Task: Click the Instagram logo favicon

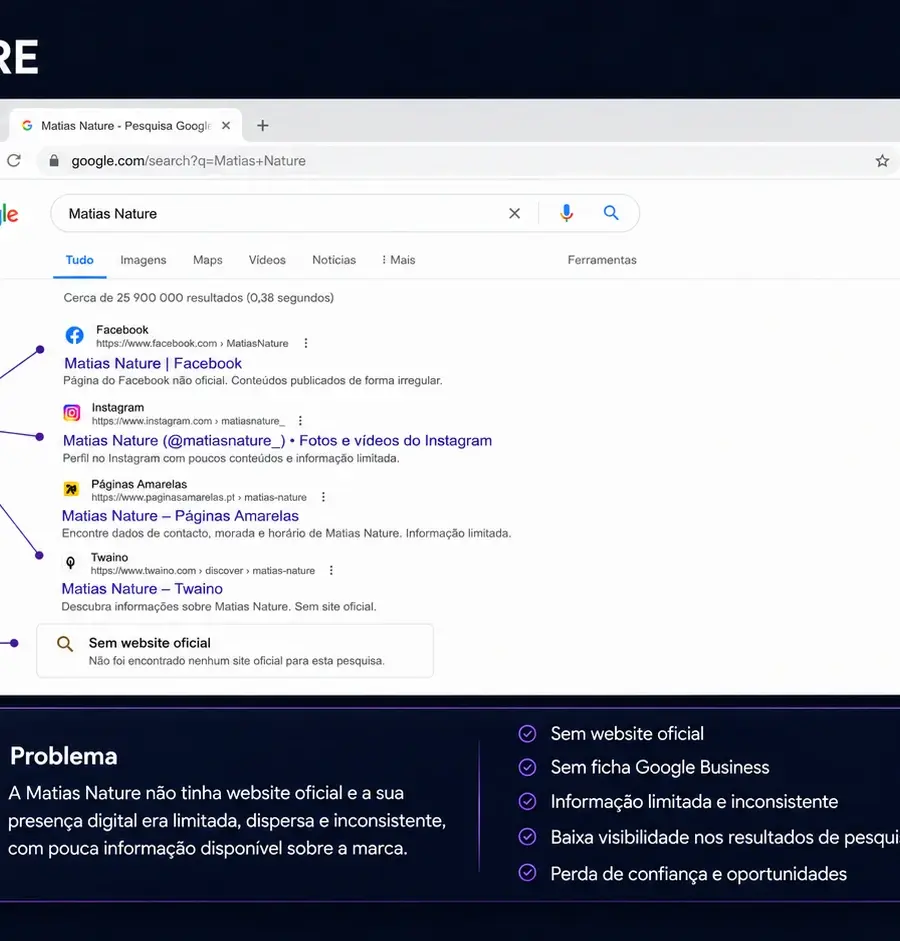Action: 72,413
